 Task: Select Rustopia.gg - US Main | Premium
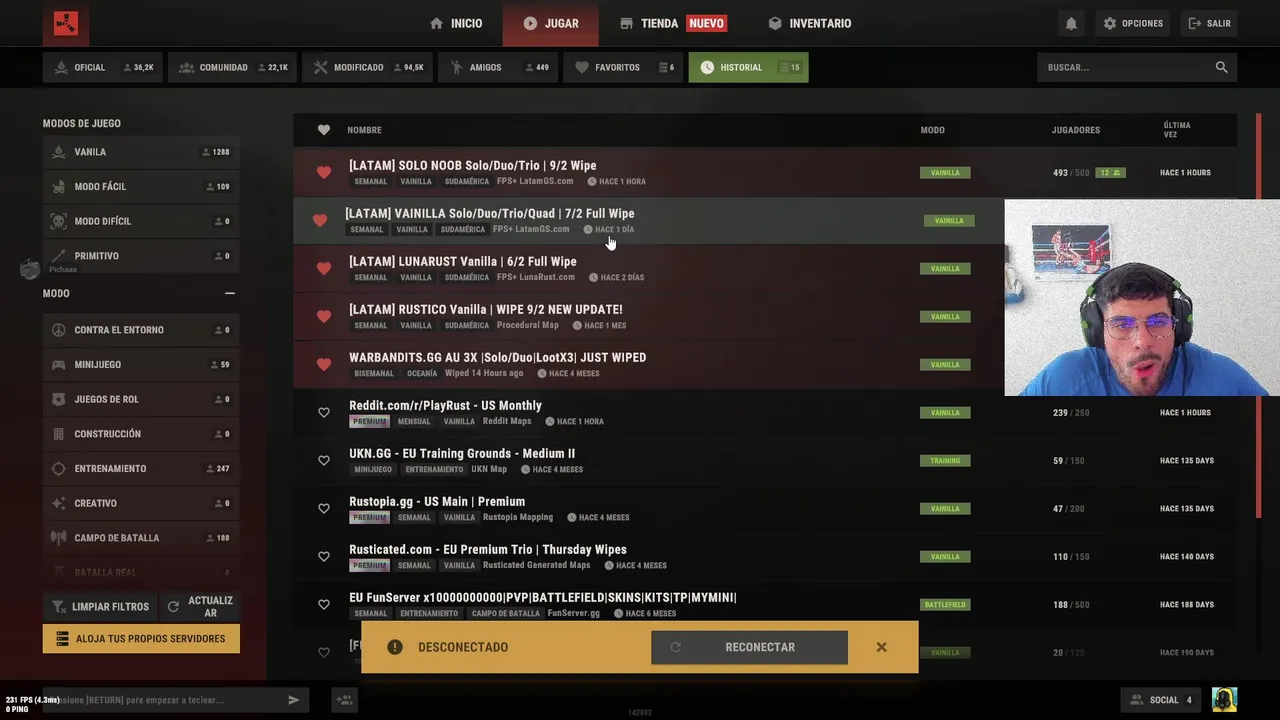coord(765,508)
